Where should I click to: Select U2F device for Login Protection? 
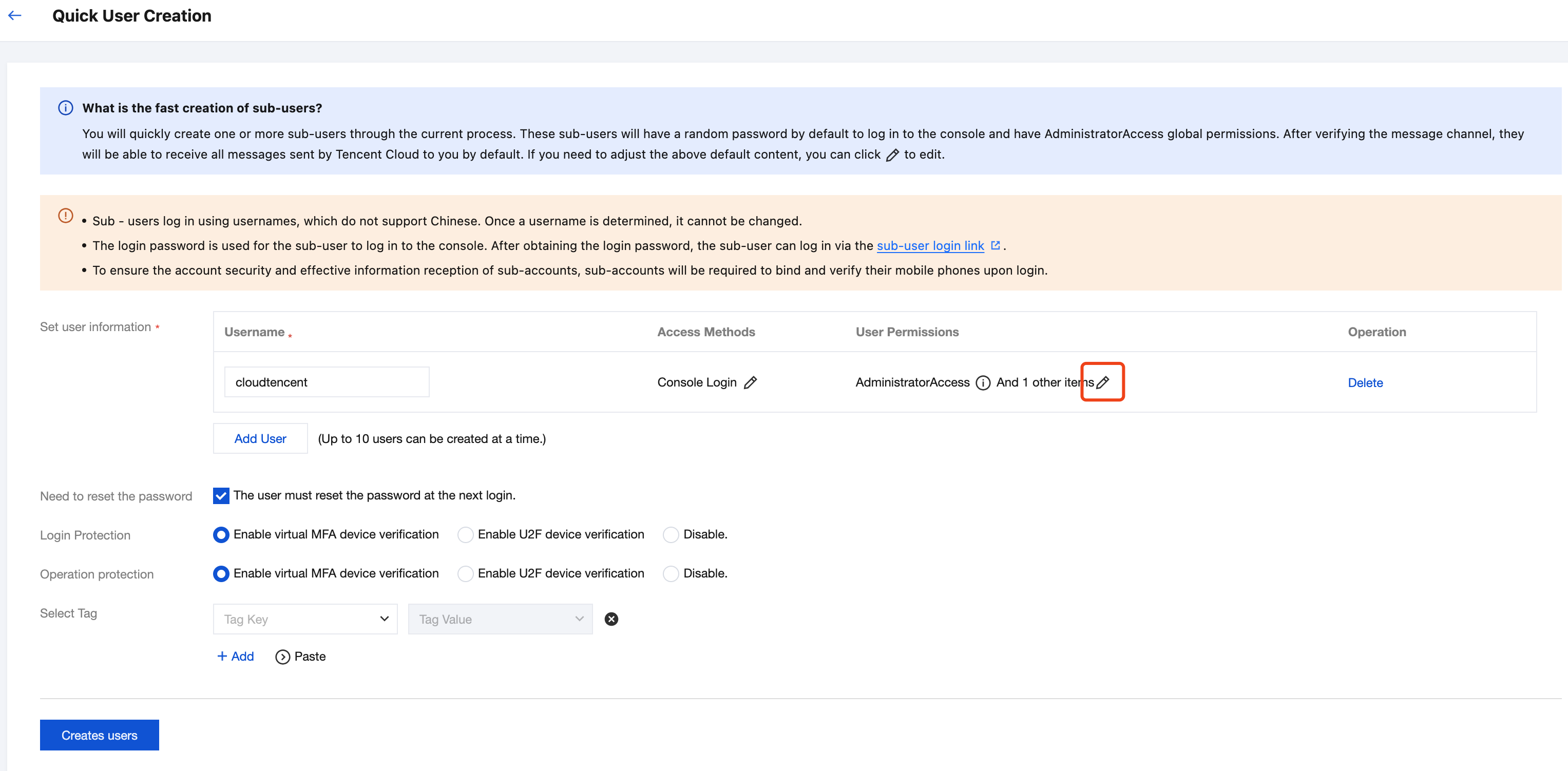[466, 534]
